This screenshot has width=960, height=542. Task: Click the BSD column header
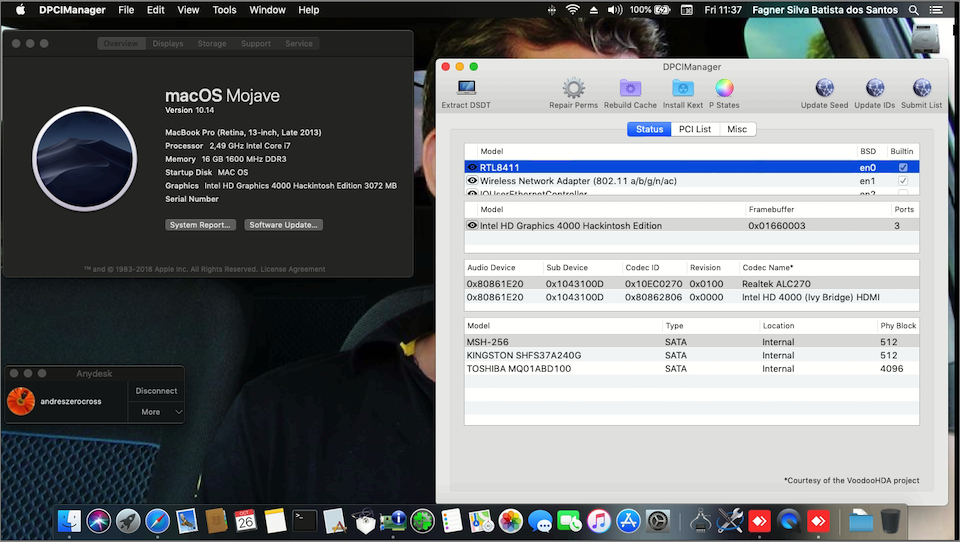[x=871, y=151]
